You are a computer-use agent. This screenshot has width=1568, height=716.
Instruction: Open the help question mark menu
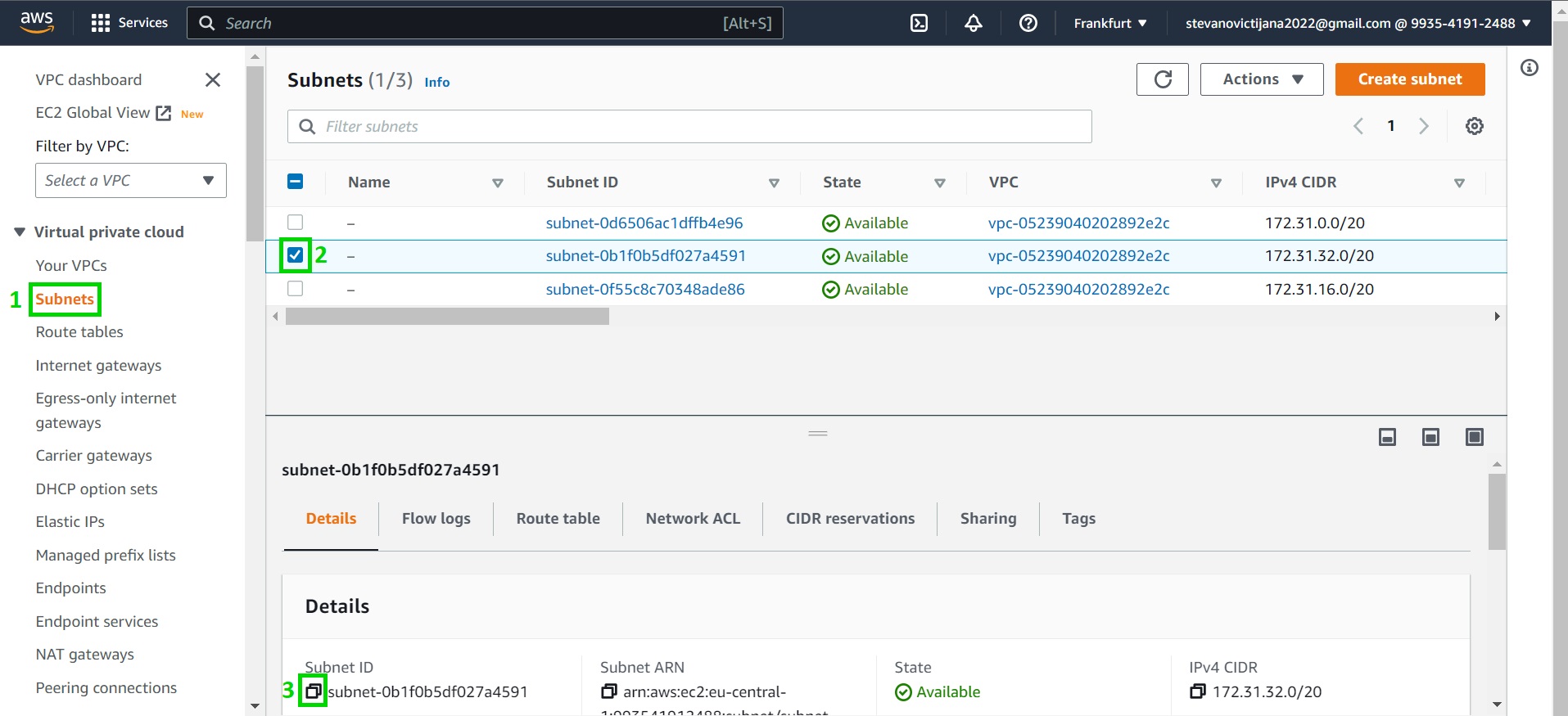click(1028, 23)
